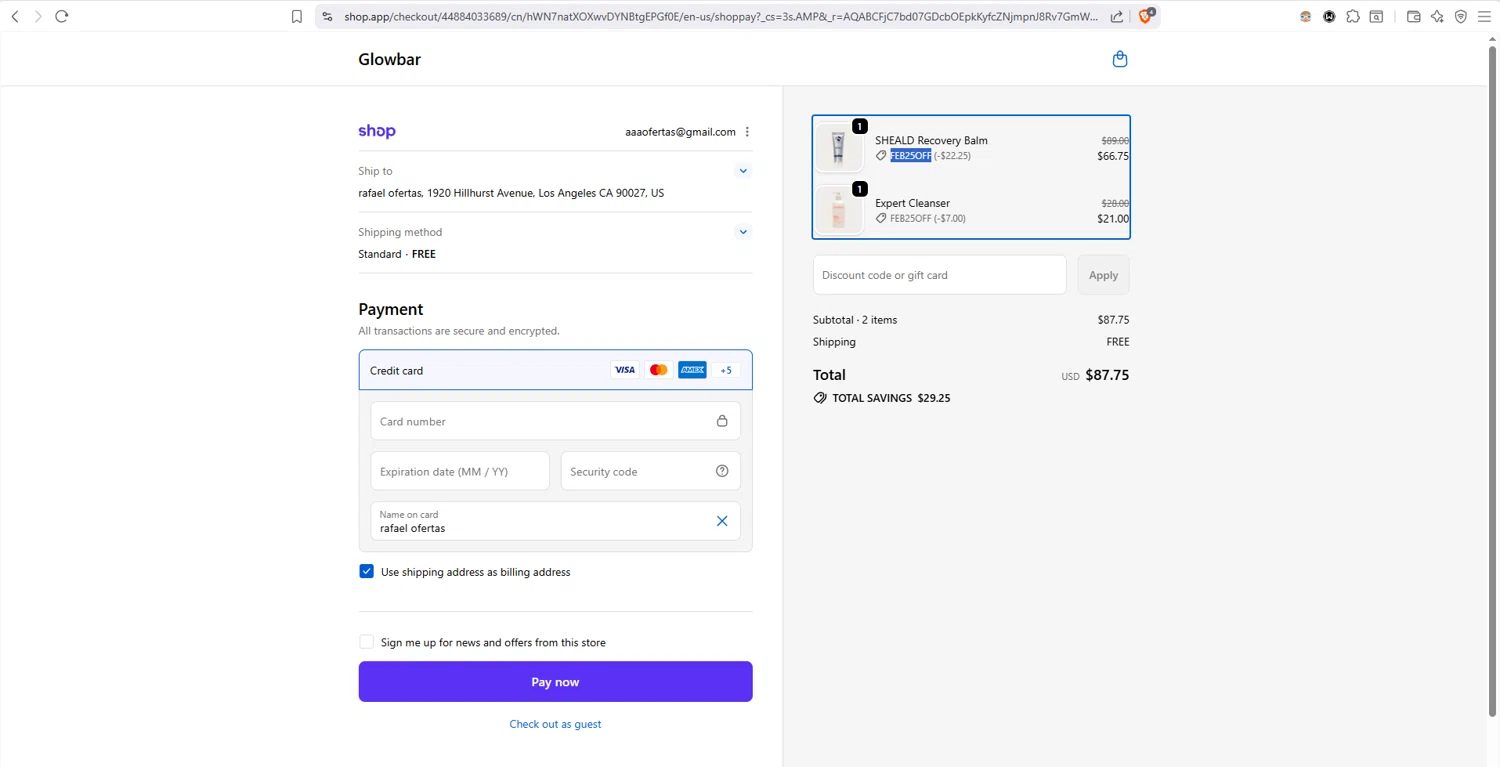Click the aaaofertas@gmail.com email text

pyautogui.click(x=680, y=132)
